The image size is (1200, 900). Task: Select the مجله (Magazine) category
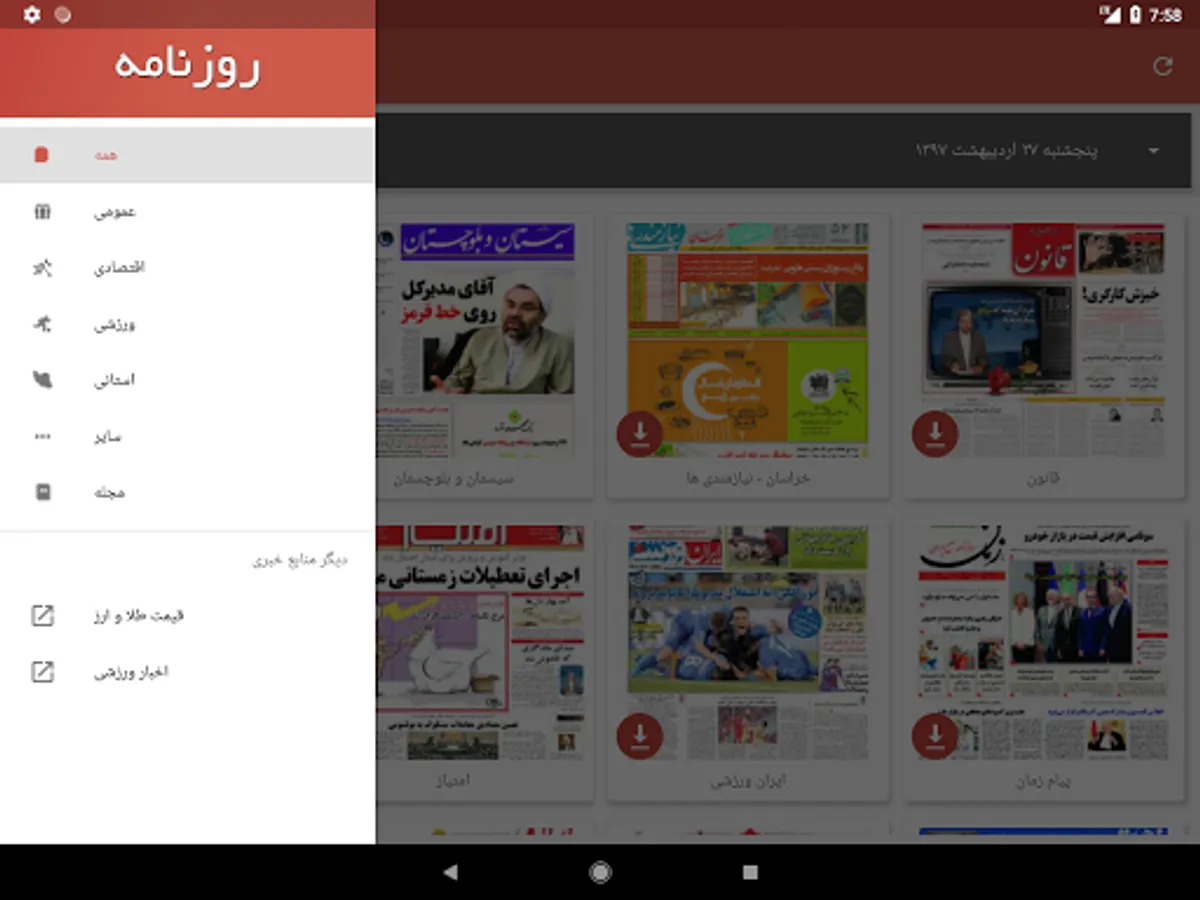188,492
